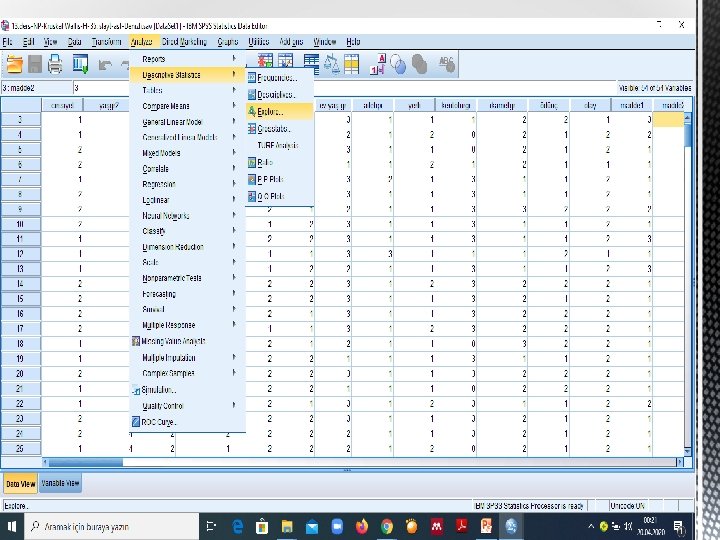The width and height of the screenshot is (720, 540).
Task: Click the Use Variable Sets icon
Action: [x=398, y=64]
